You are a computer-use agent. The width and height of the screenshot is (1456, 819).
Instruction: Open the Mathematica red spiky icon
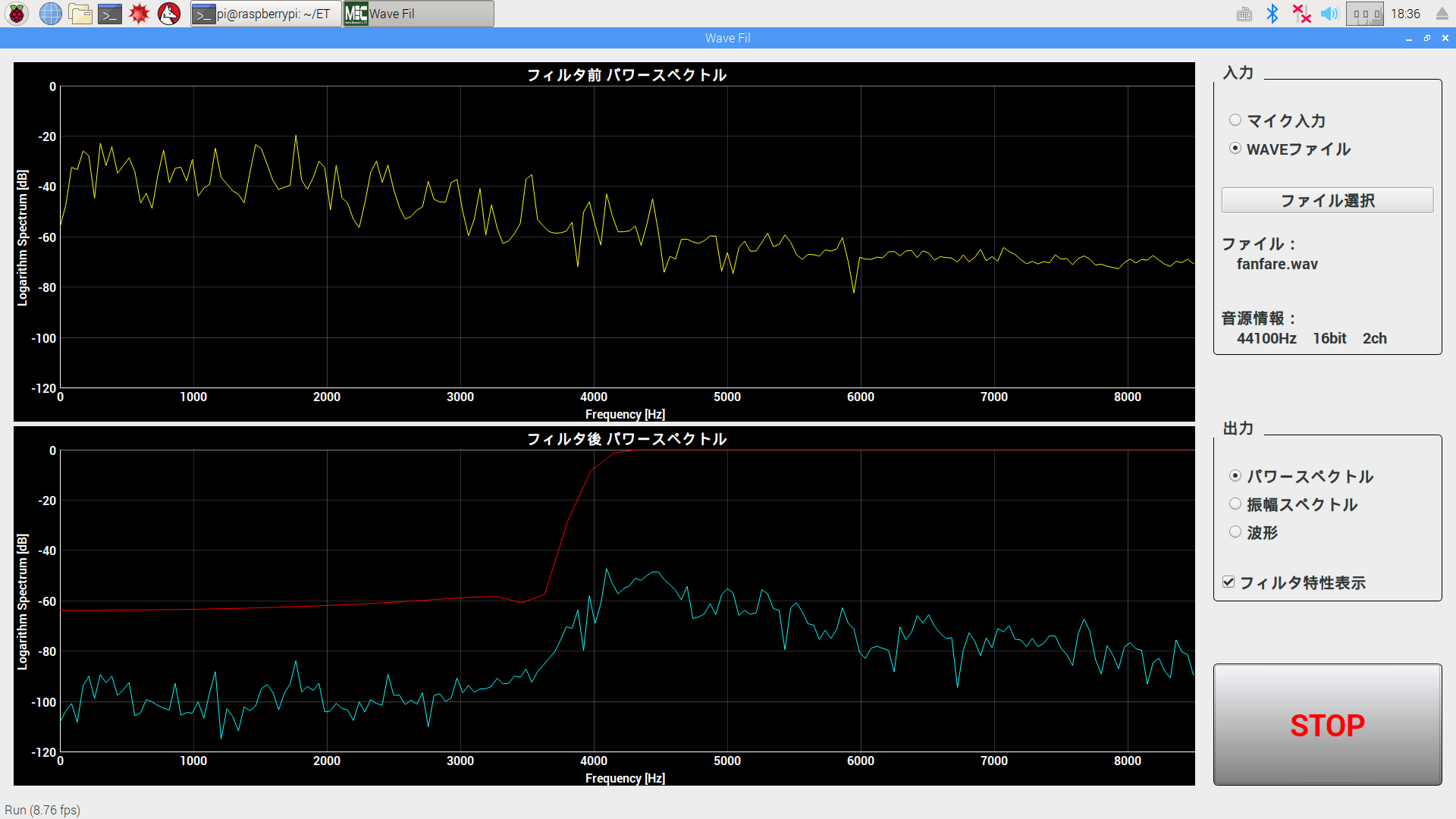140,14
